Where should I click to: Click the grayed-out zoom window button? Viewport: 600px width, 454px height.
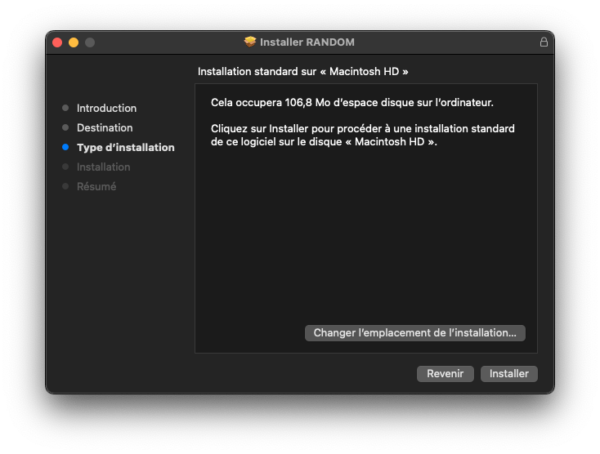point(89,42)
